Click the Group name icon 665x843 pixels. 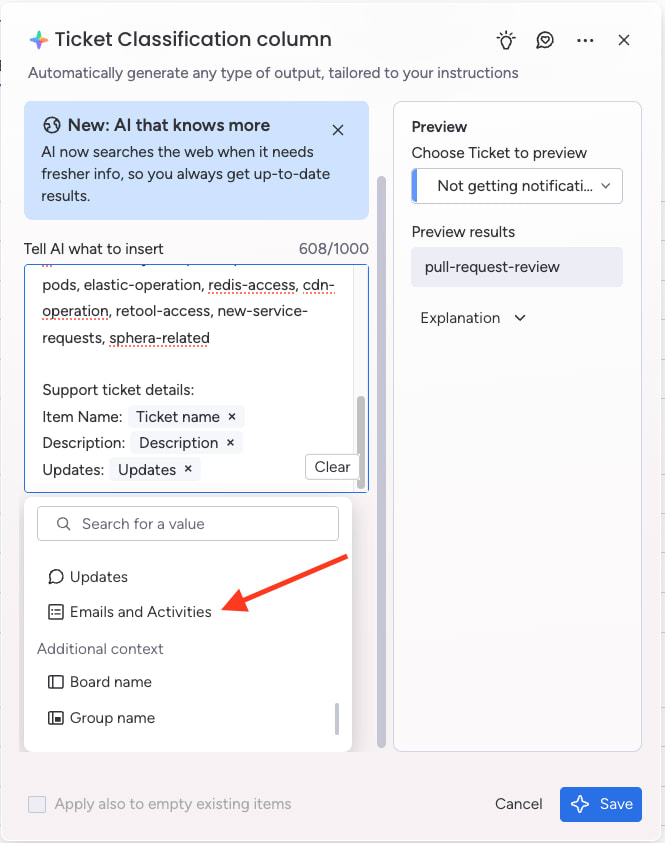pyautogui.click(x=56, y=718)
